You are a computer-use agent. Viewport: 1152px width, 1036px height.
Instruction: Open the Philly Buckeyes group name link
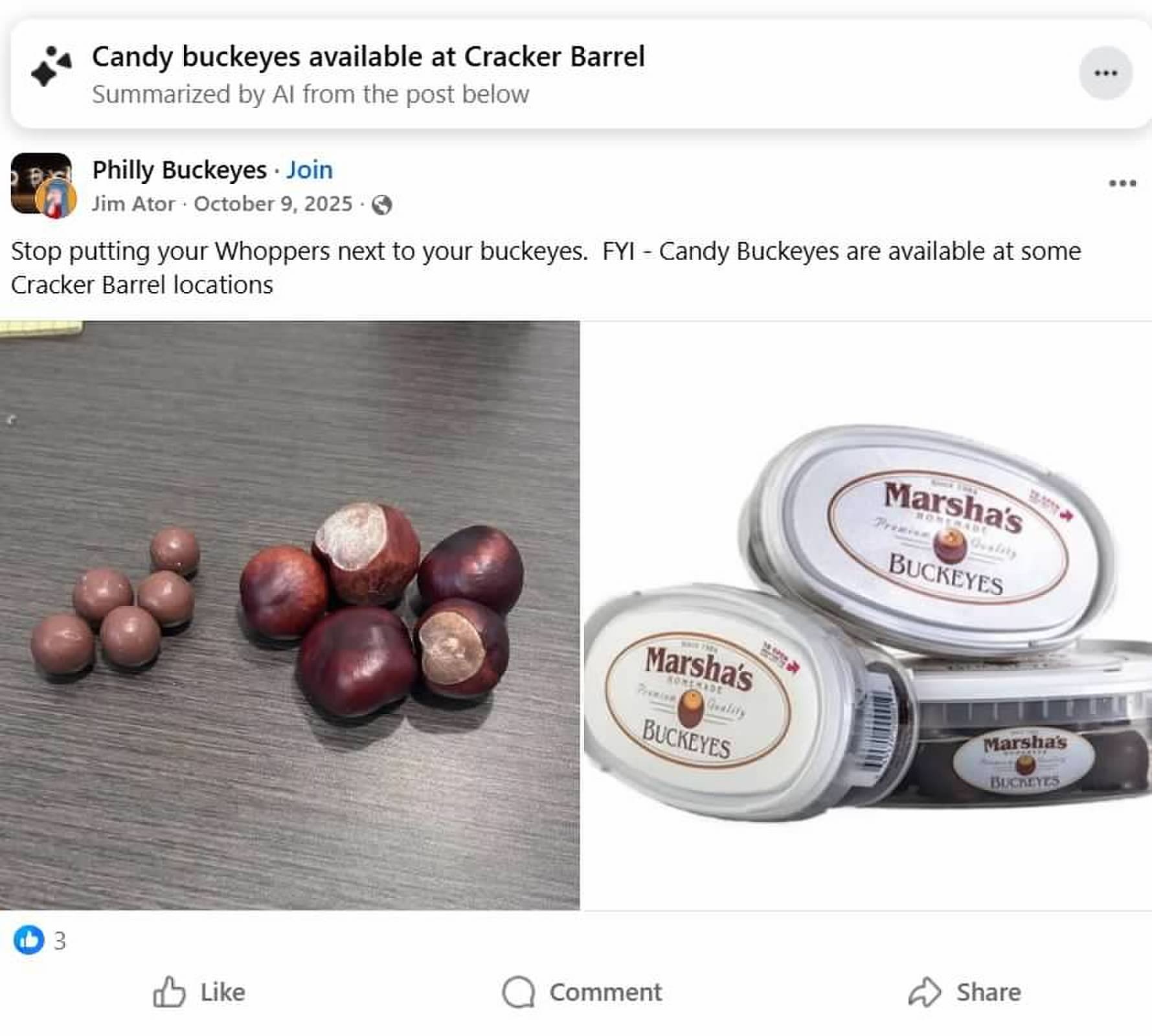pyautogui.click(x=179, y=170)
